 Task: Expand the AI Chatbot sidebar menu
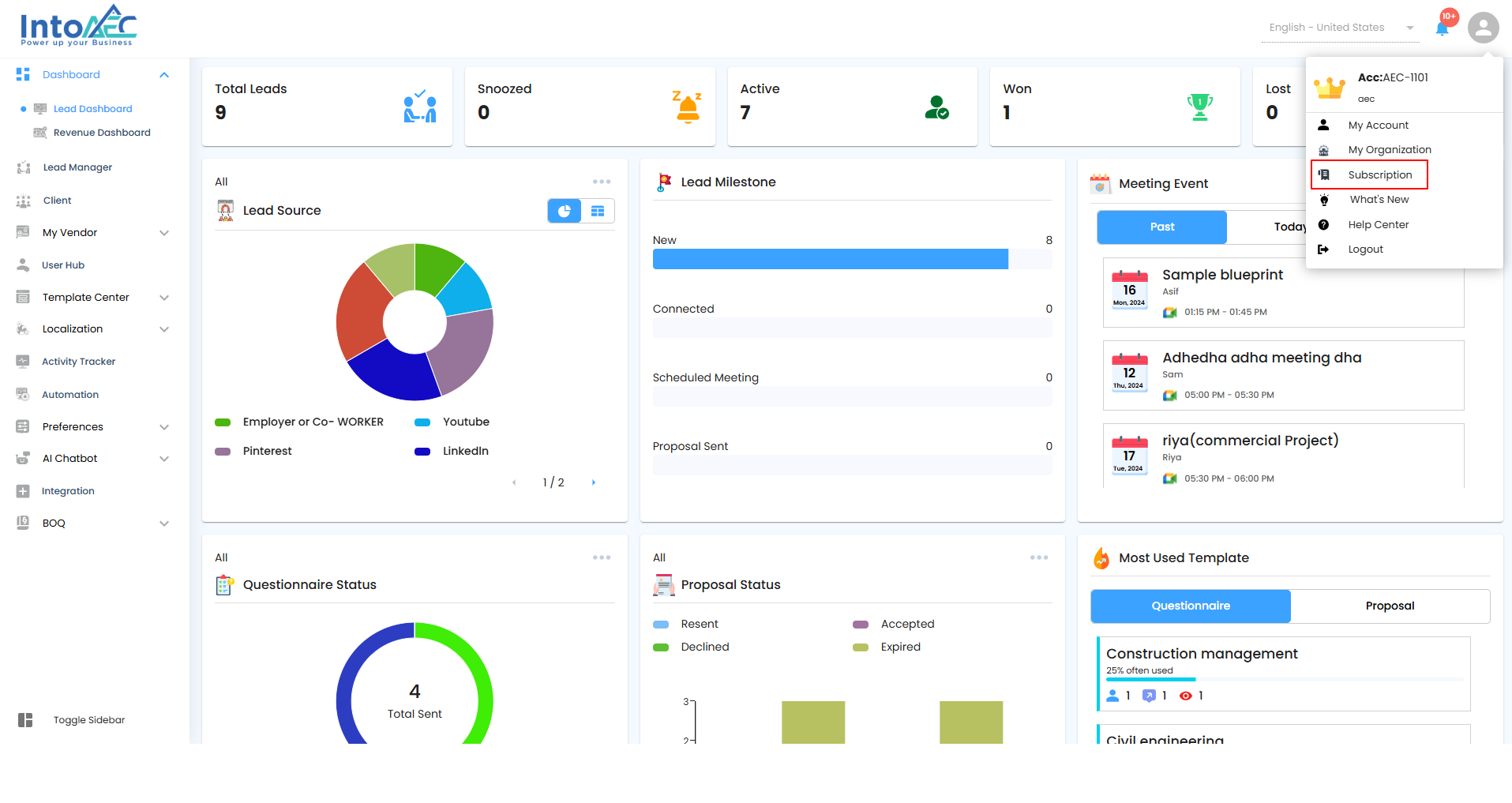164,459
